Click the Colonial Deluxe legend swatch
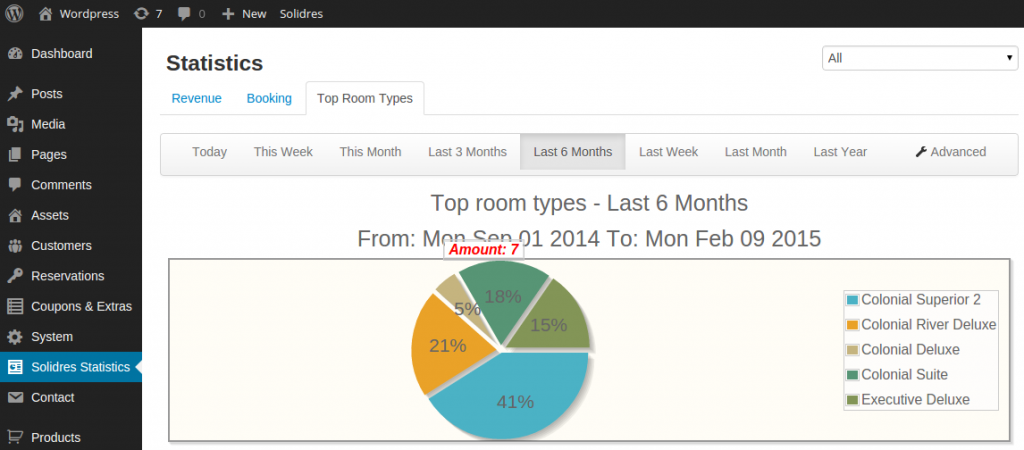Image resolution: width=1024 pixels, height=450 pixels. (x=852, y=350)
